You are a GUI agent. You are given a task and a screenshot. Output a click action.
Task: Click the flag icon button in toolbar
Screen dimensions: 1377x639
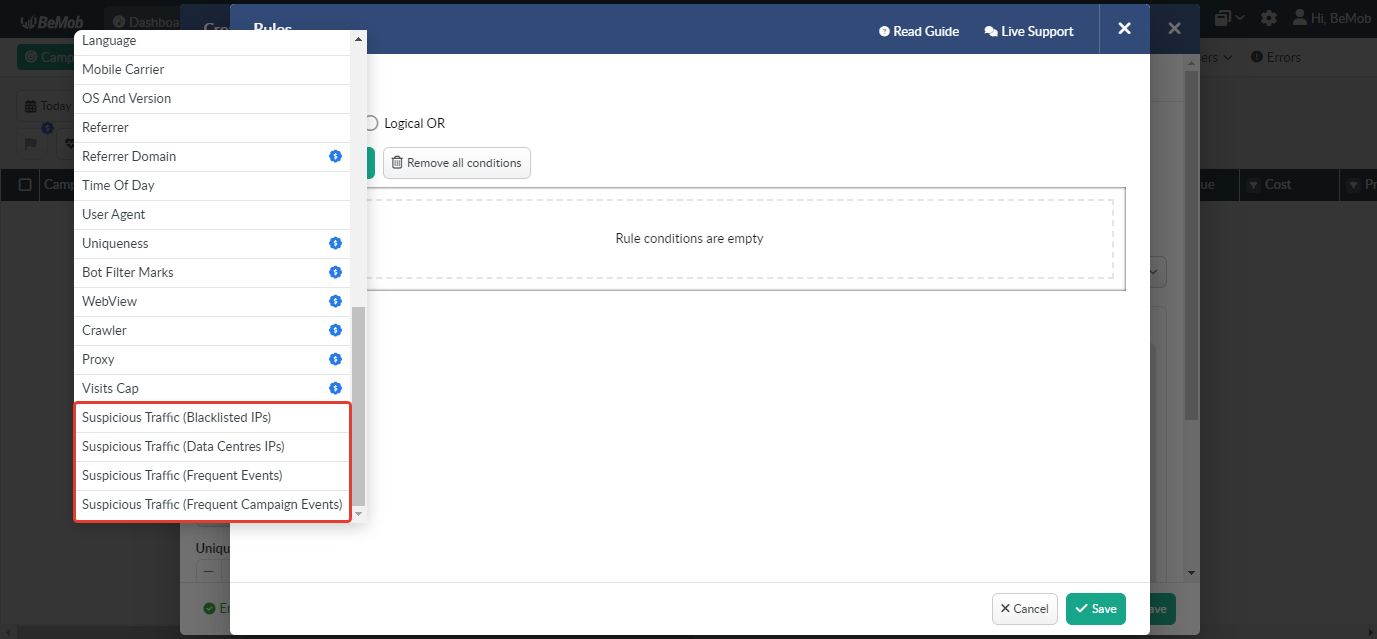pos(31,143)
